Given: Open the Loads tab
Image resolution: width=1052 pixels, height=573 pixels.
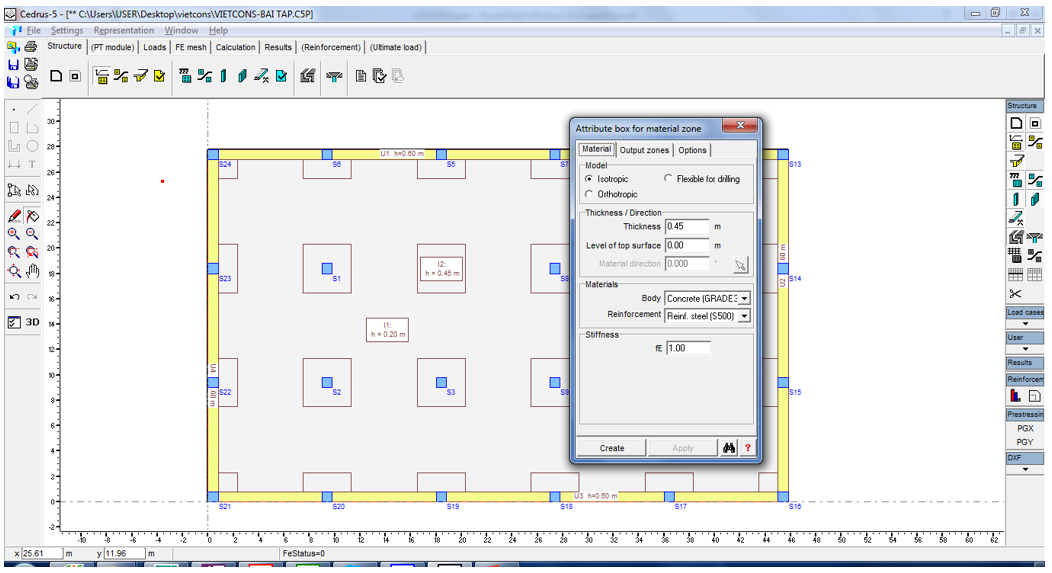Looking at the screenshot, I should 154,47.
